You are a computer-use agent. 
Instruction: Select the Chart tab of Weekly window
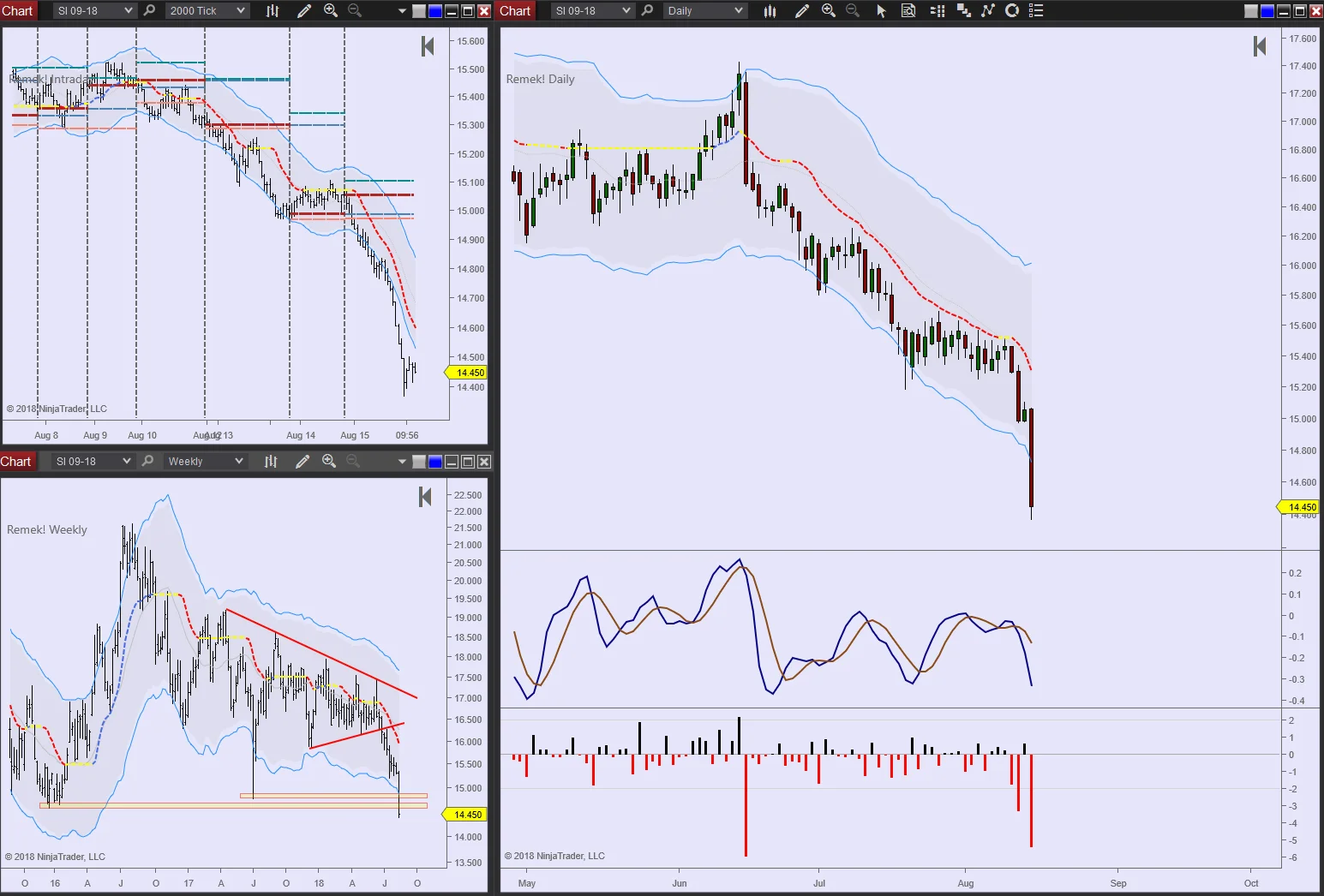point(16,462)
